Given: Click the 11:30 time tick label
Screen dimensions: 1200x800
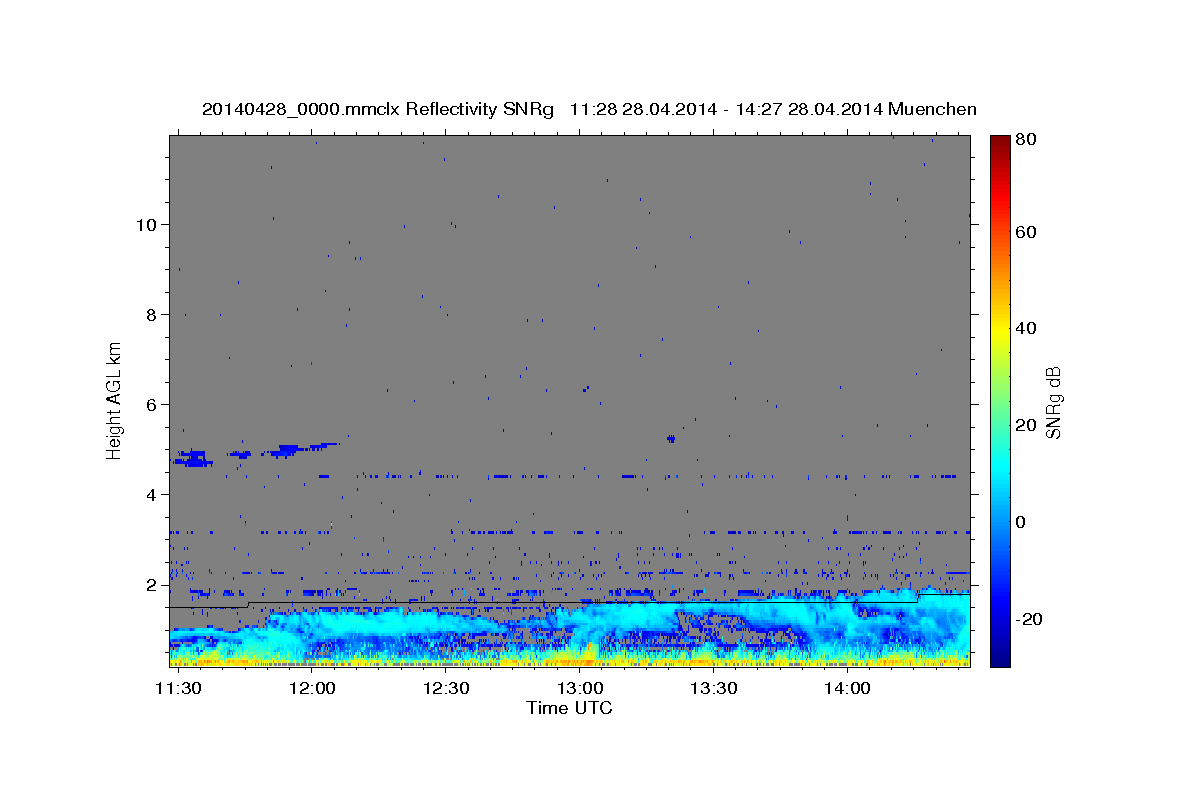Looking at the screenshot, I should pyautogui.click(x=180, y=689).
